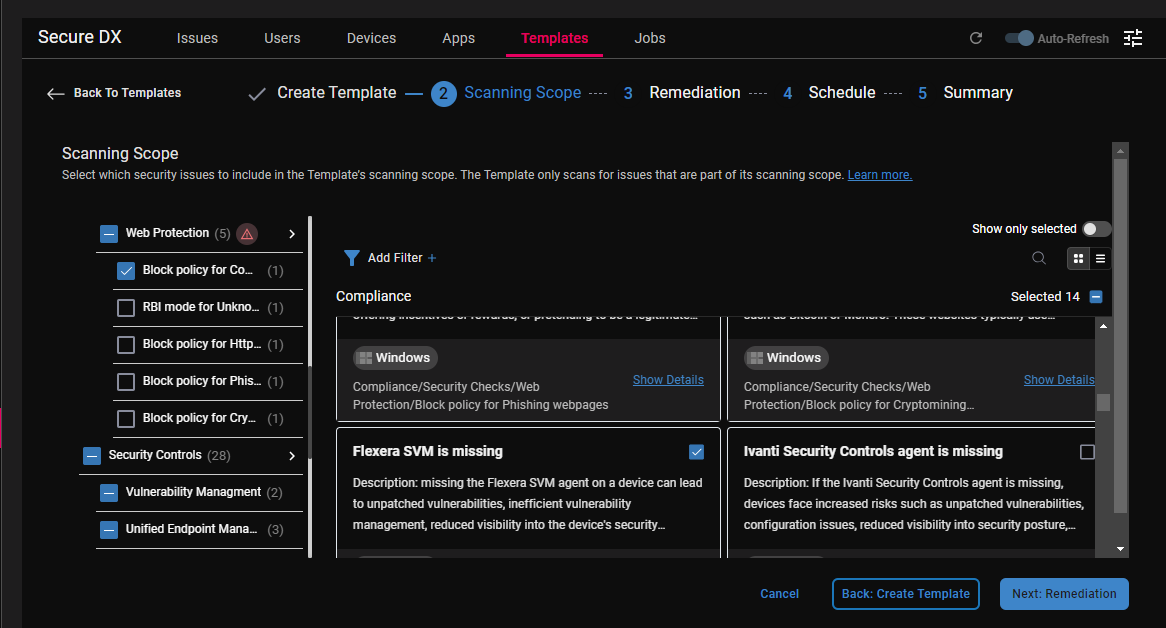This screenshot has height=628, width=1166.
Task: Uncheck Flexera SVM is missing checkbox
Action: pyautogui.click(x=696, y=452)
